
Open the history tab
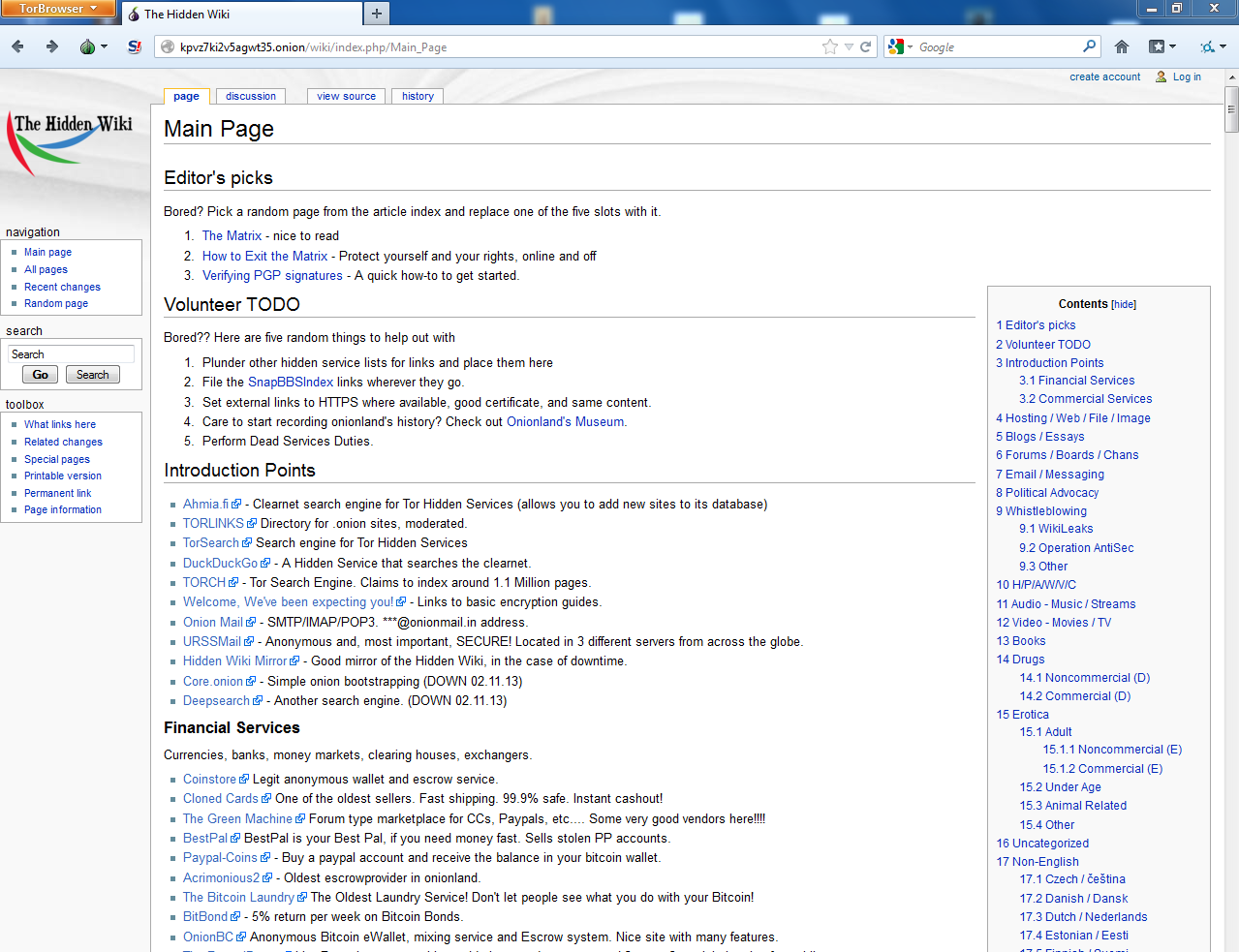coord(418,96)
